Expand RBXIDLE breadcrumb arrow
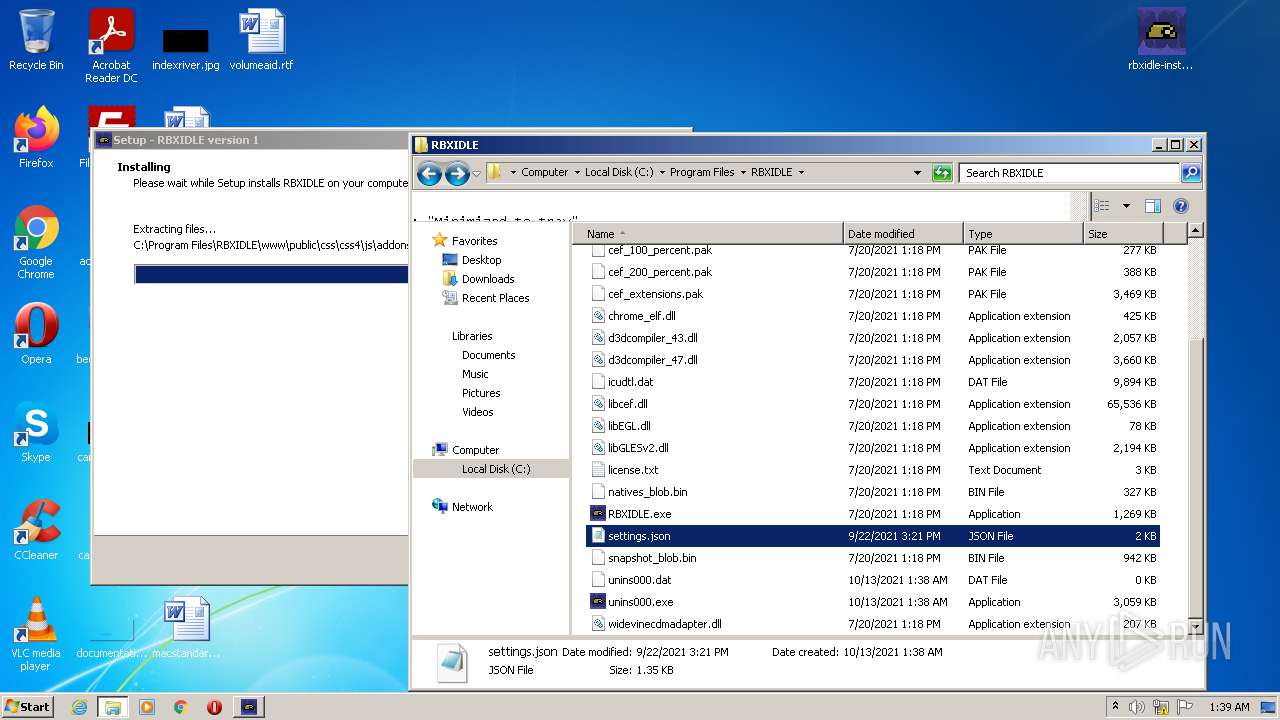The height and width of the screenshot is (720, 1280). (x=801, y=172)
